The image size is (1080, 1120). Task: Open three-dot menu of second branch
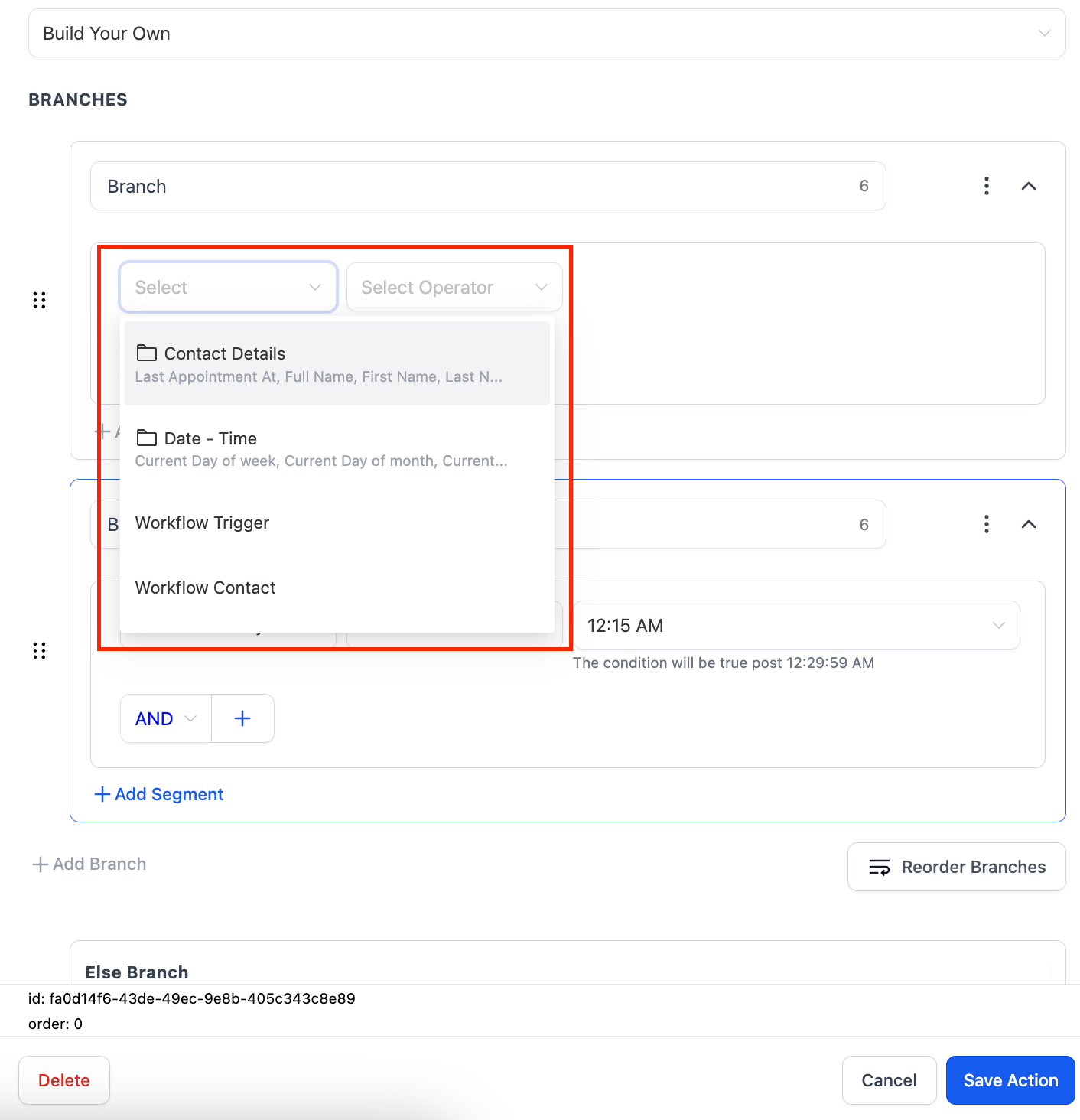[987, 524]
